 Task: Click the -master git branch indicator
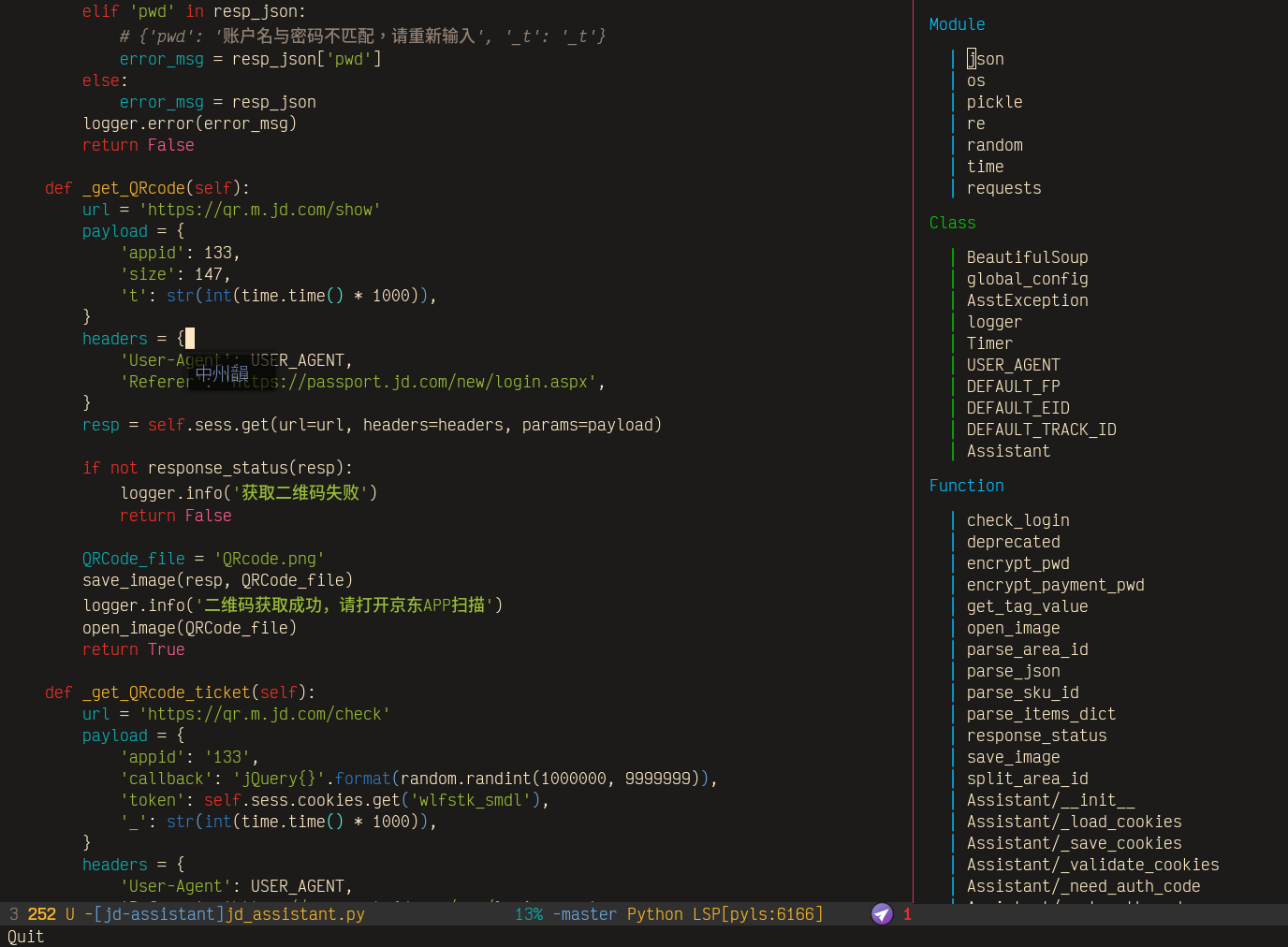[x=584, y=914]
